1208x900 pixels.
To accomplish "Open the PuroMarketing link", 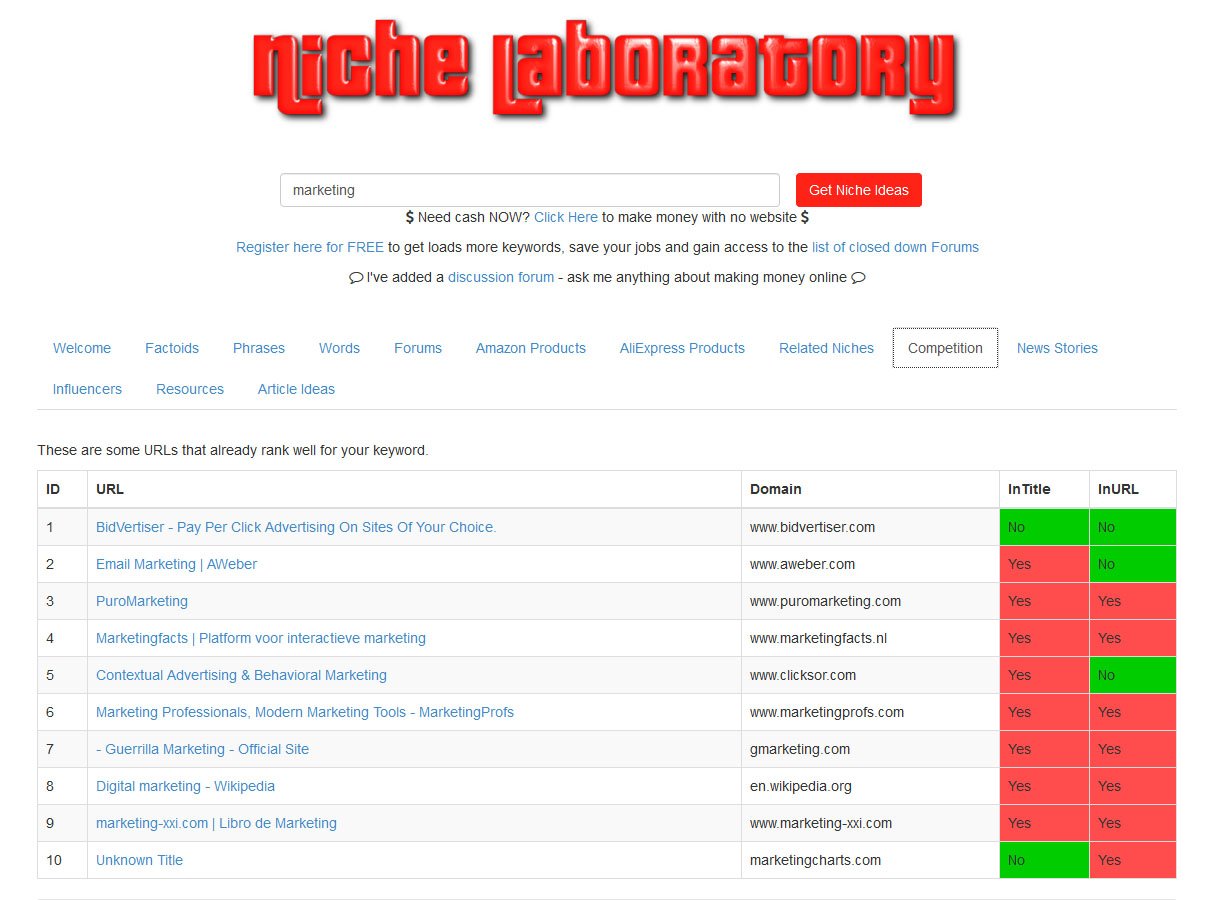I will click(x=142, y=601).
